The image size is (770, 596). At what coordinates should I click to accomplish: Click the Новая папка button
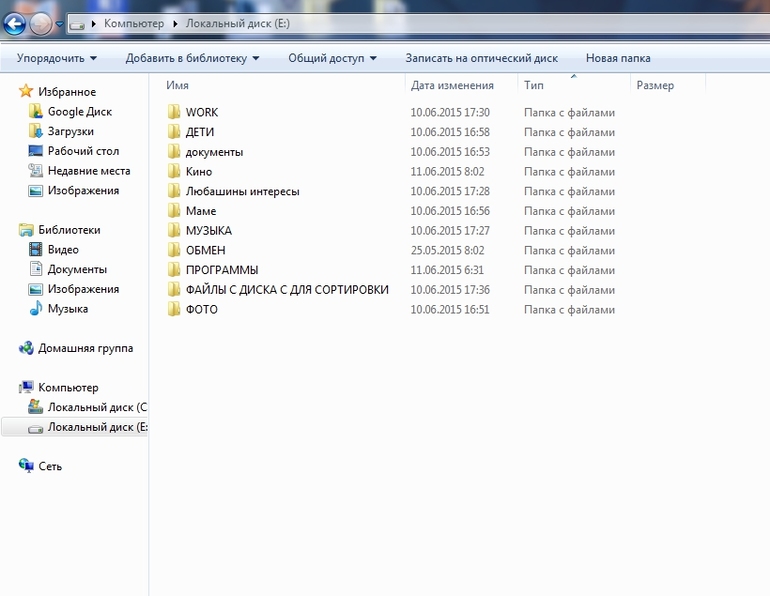click(x=618, y=58)
